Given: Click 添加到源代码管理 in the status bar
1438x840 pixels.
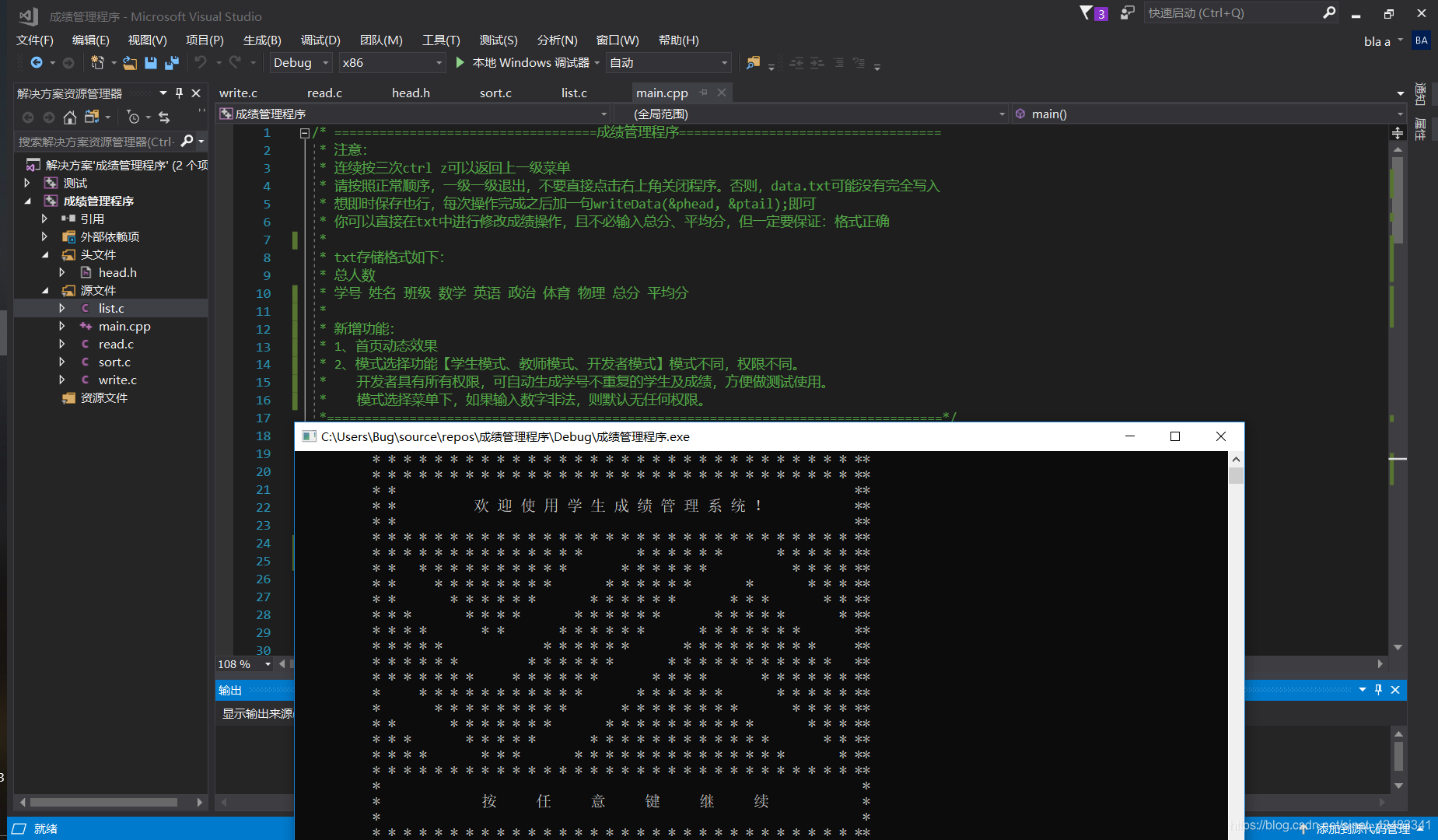Looking at the screenshot, I should (1363, 829).
